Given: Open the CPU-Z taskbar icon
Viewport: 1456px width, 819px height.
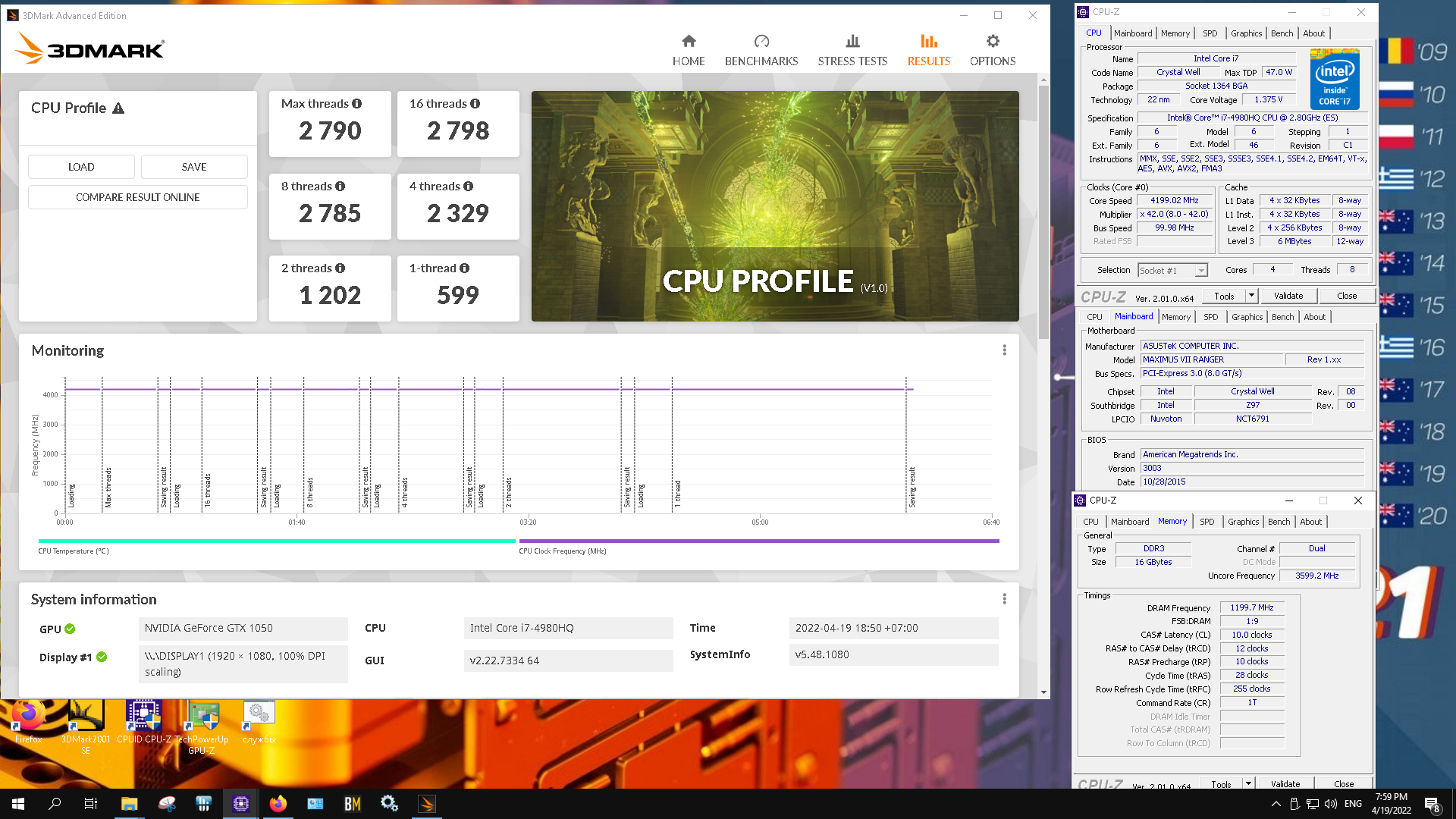Looking at the screenshot, I should [241, 804].
